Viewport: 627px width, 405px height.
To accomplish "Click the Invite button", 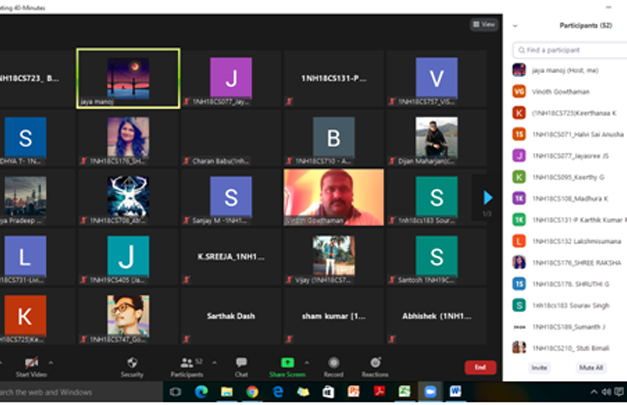I will [539, 368].
